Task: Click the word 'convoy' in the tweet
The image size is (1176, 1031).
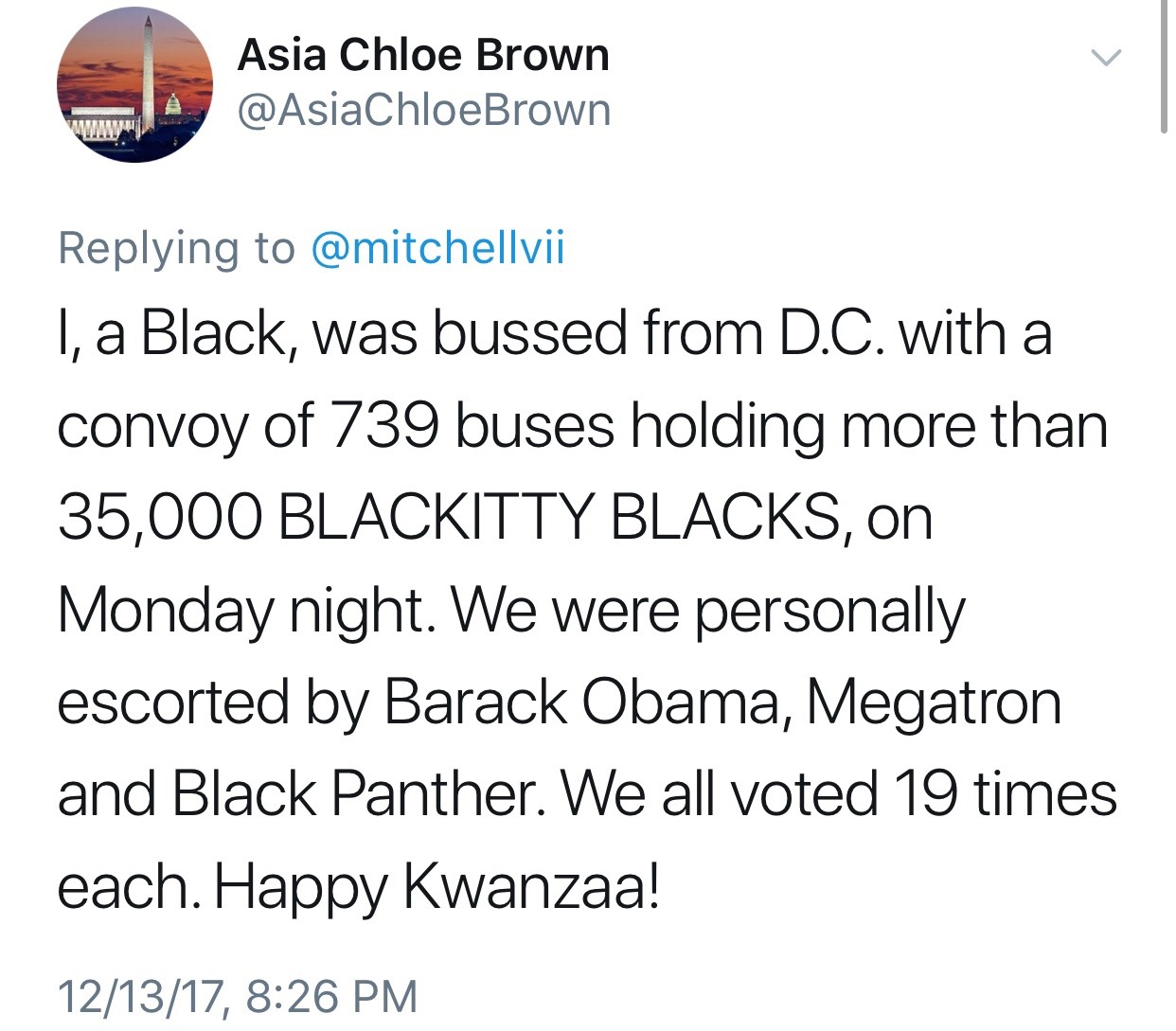Action: click(x=151, y=425)
